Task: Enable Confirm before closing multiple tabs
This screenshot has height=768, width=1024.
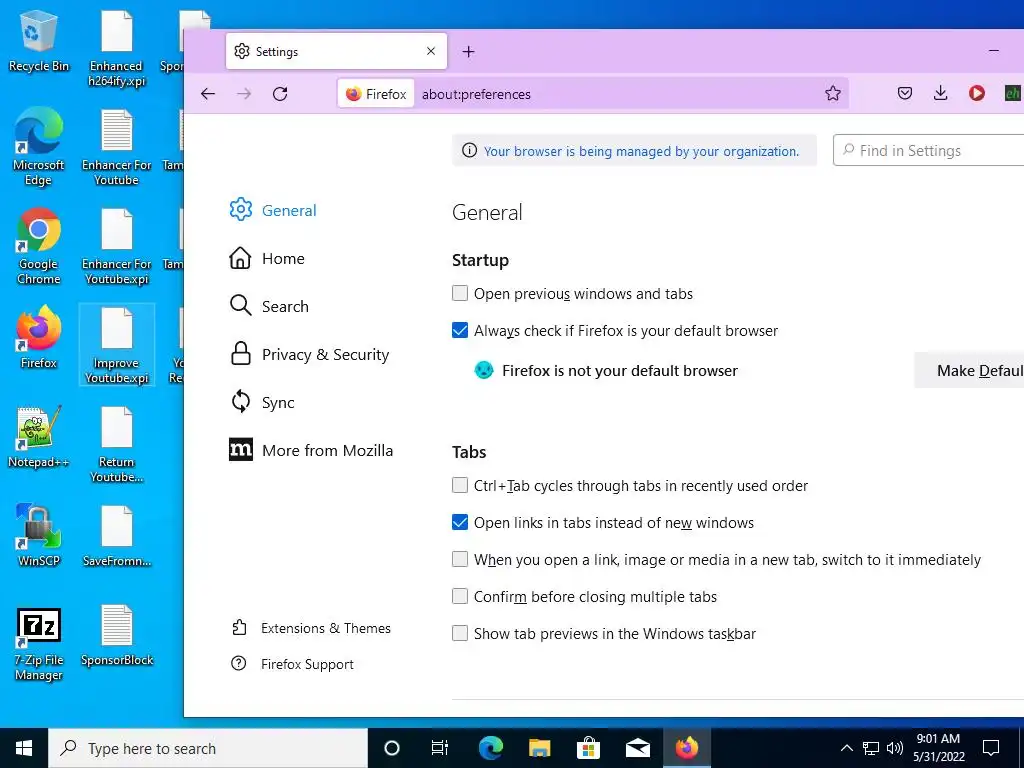Action: [x=460, y=596]
